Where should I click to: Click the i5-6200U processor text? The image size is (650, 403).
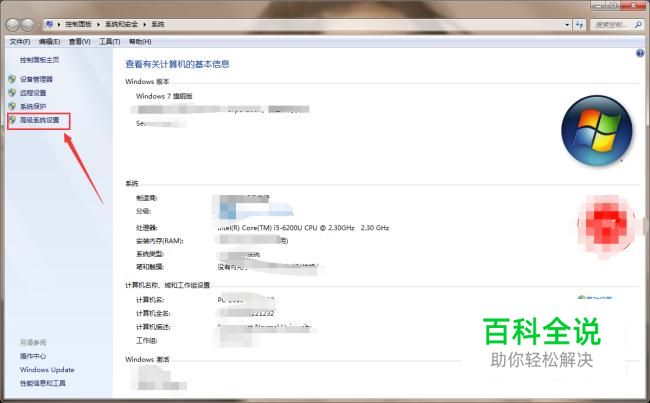[303, 228]
